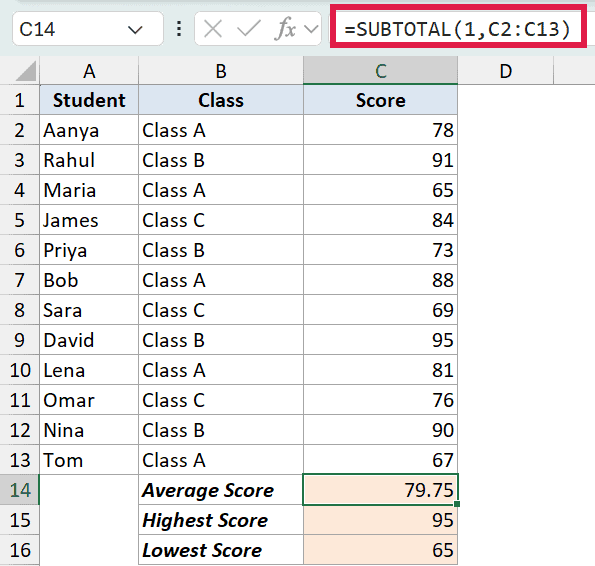
Task: Select row 7 header
Action: click(19, 280)
